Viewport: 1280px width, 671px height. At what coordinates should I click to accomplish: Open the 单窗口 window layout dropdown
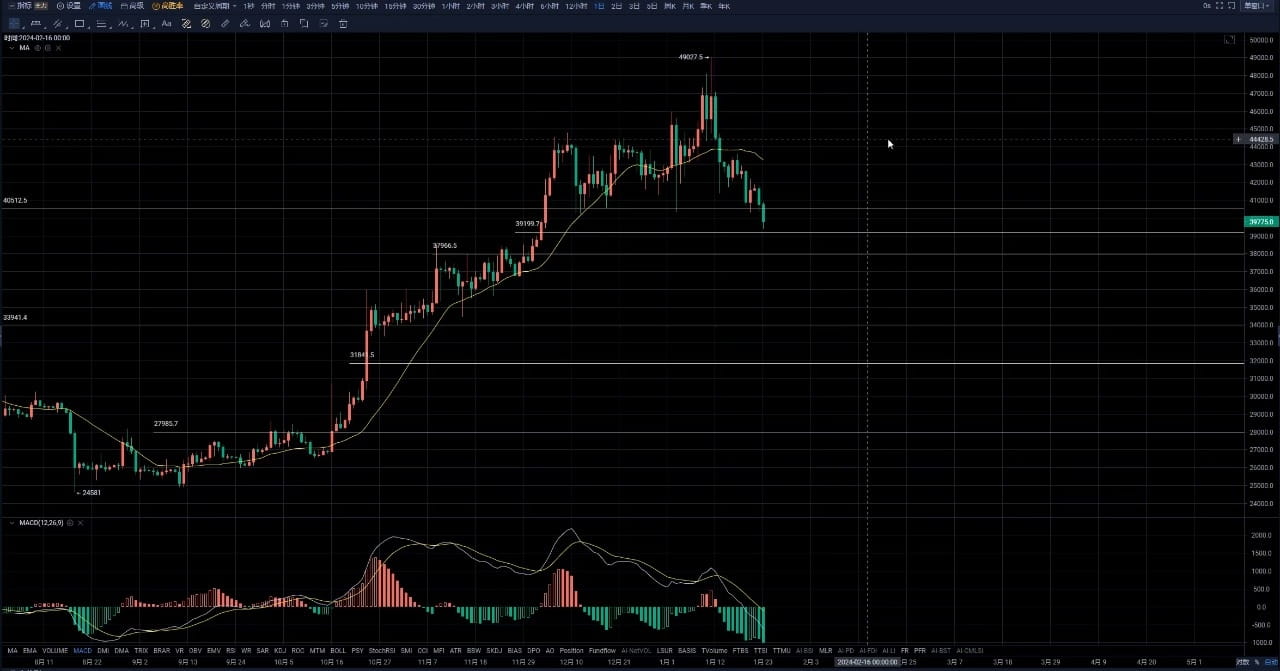pos(1257,6)
